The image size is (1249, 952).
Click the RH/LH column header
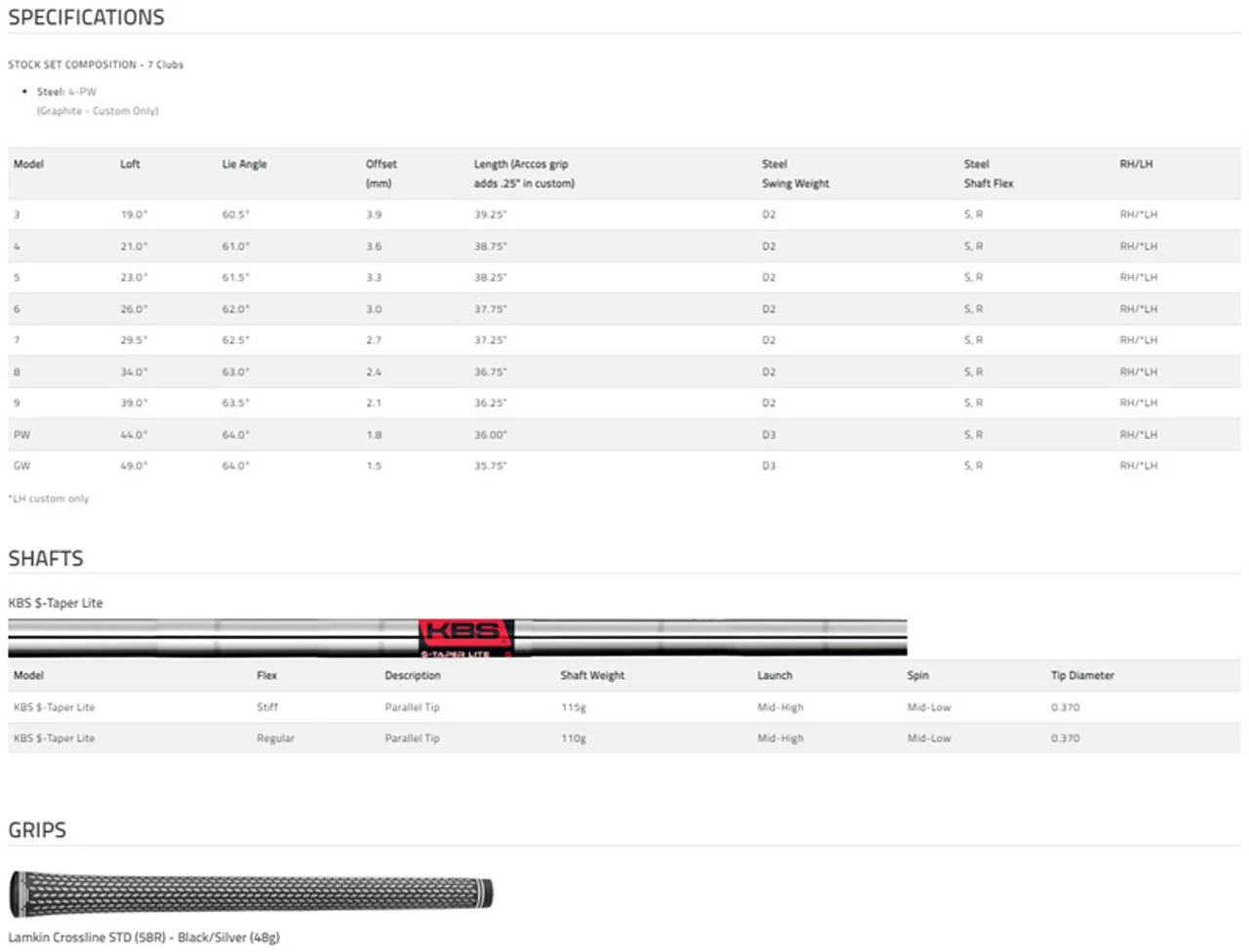click(x=1136, y=164)
